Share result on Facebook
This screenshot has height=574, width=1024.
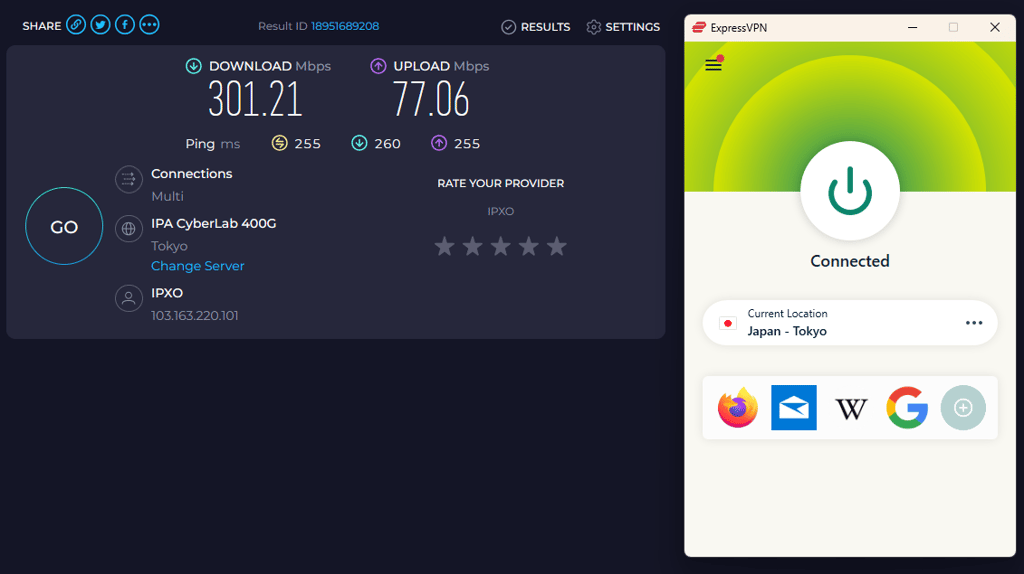coord(125,25)
